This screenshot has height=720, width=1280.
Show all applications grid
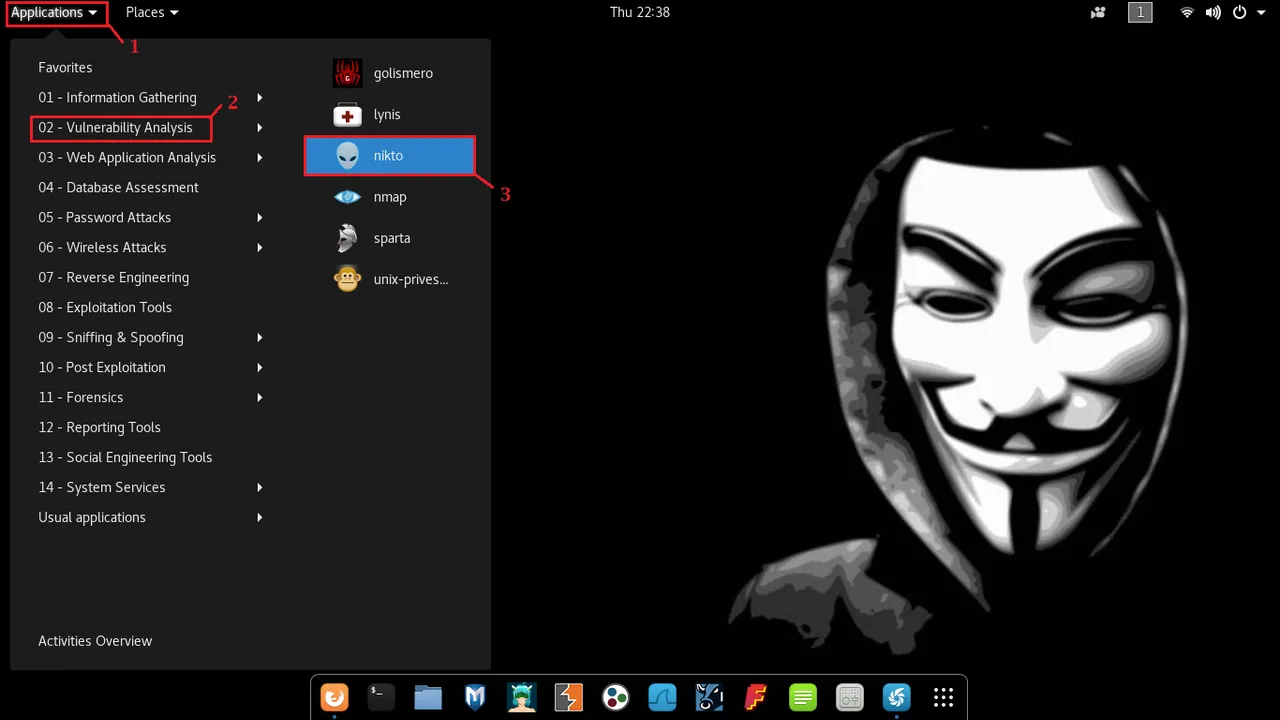pos(943,697)
